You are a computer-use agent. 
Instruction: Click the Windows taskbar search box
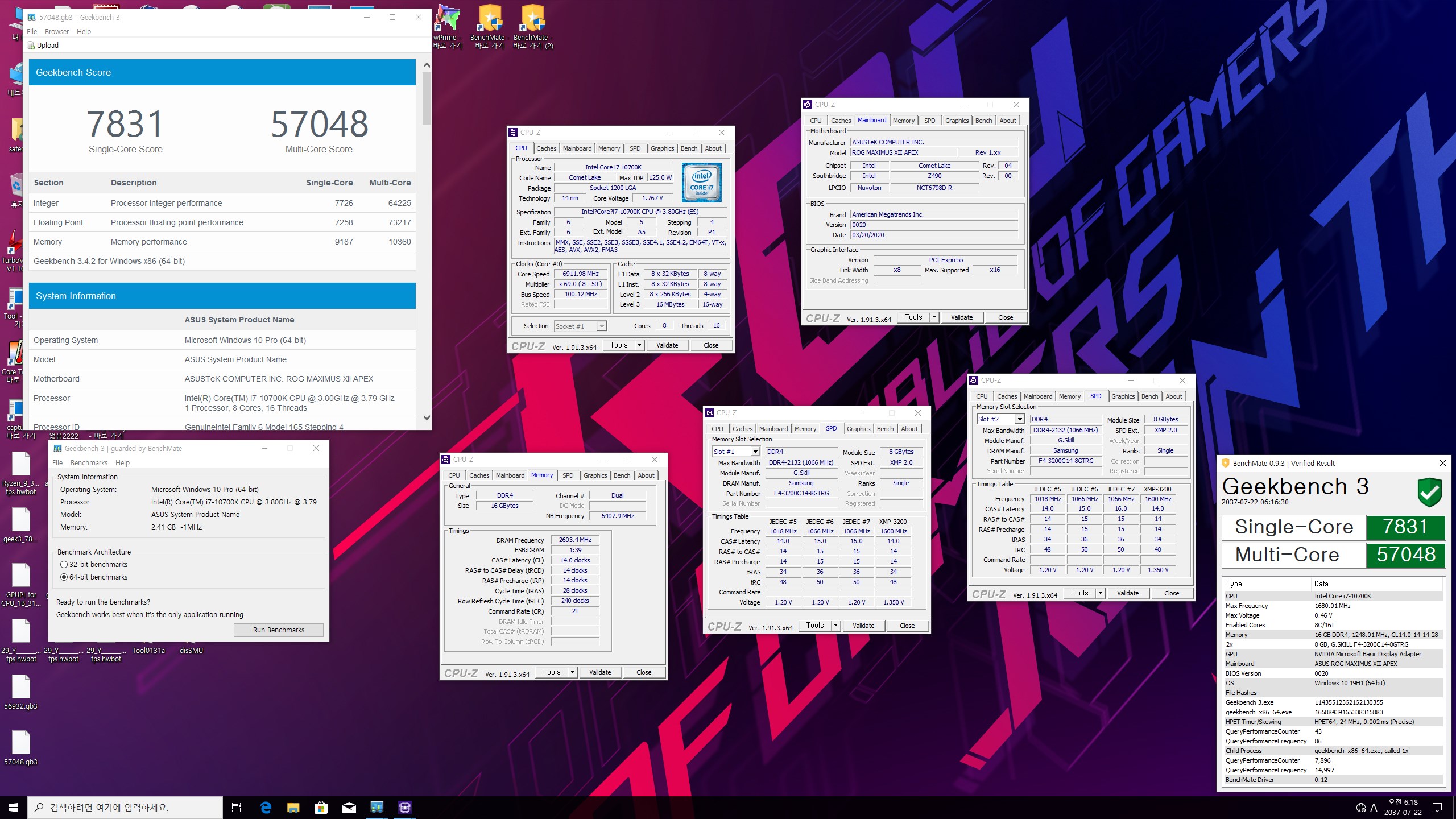[x=125, y=808]
